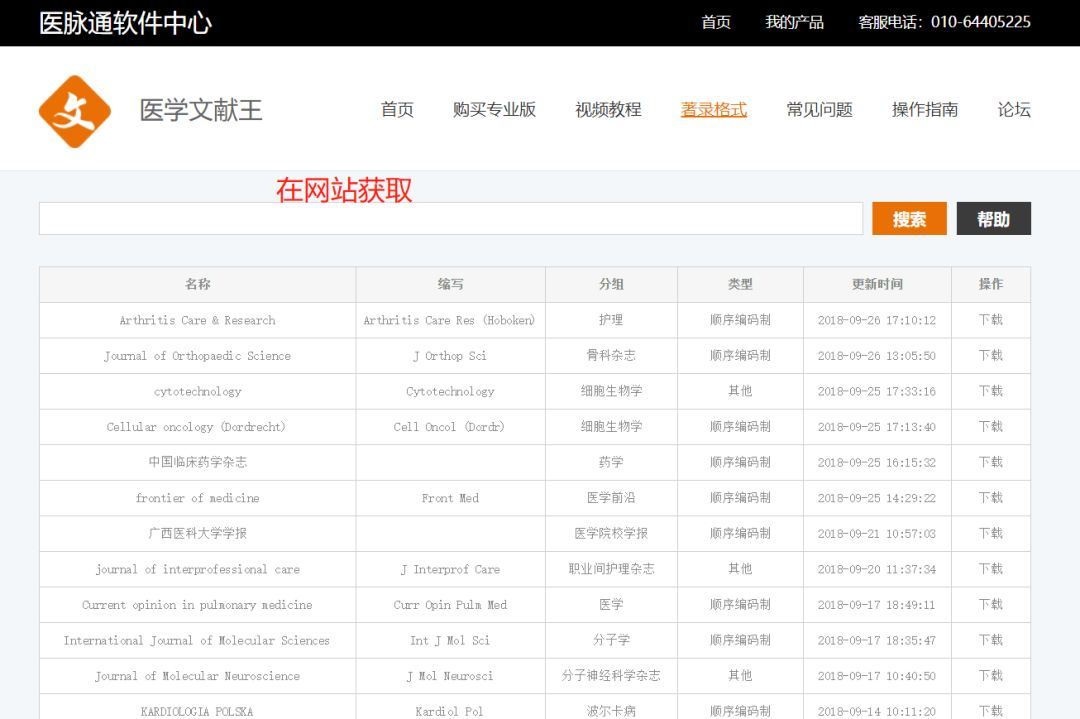This screenshot has width=1080, height=719.
Task: Select the 著录格式 navigation tab
Action: tap(714, 110)
